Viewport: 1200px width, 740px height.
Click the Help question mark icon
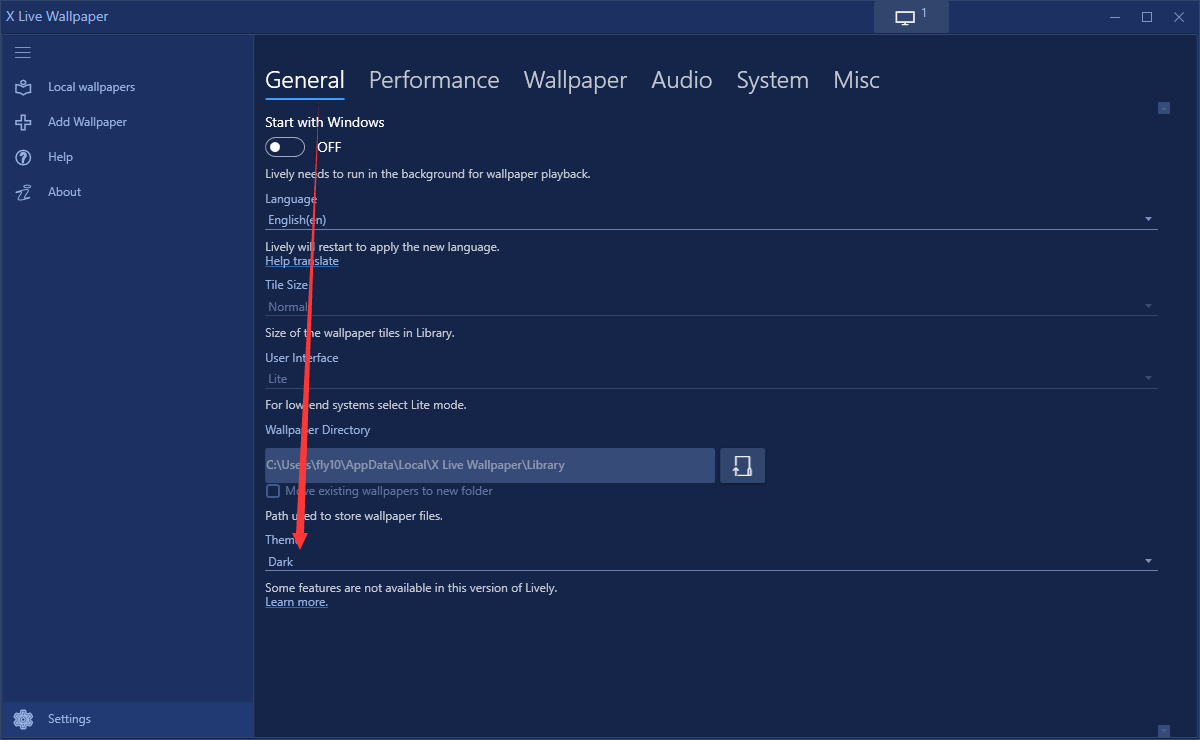point(23,157)
